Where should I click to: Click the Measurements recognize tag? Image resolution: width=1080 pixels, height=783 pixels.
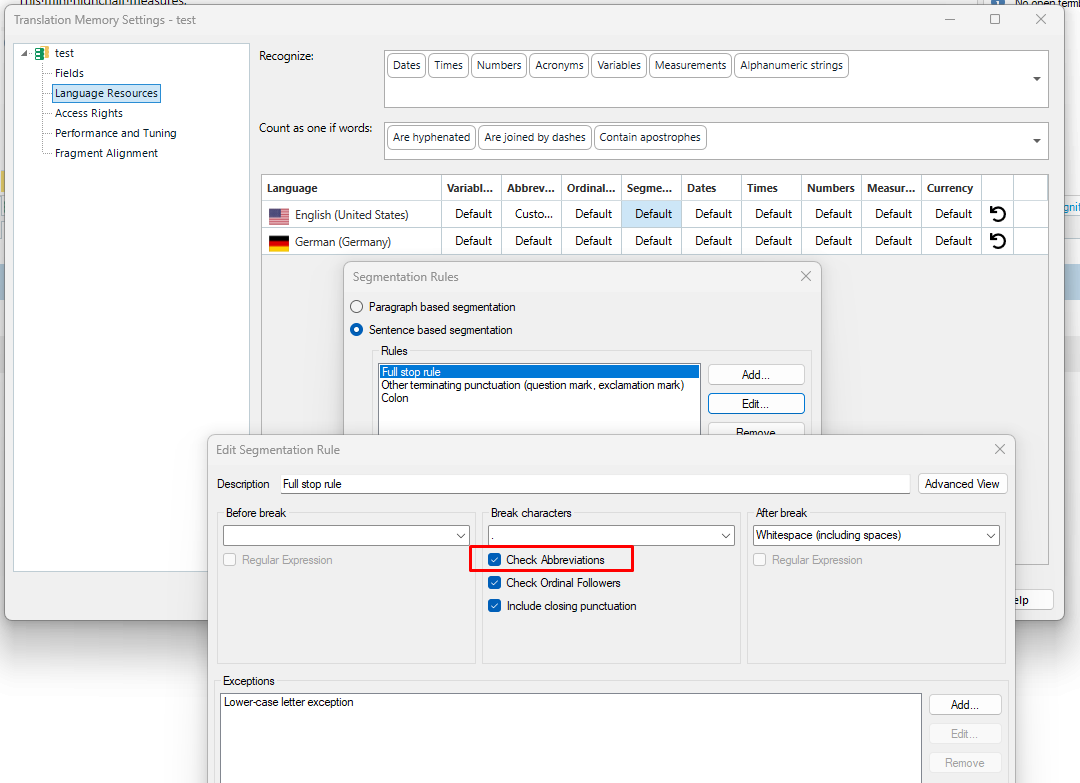click(690, 65)
